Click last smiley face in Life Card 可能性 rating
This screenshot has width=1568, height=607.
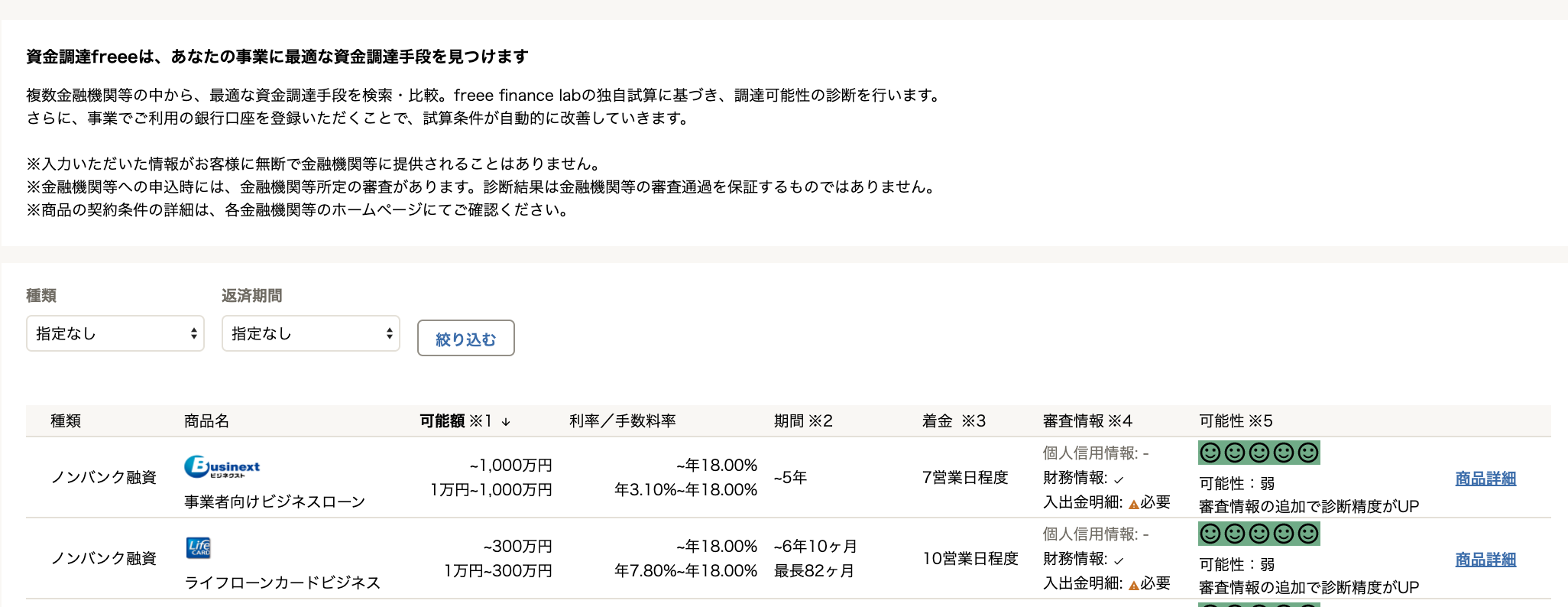(x=1308, y=534)
